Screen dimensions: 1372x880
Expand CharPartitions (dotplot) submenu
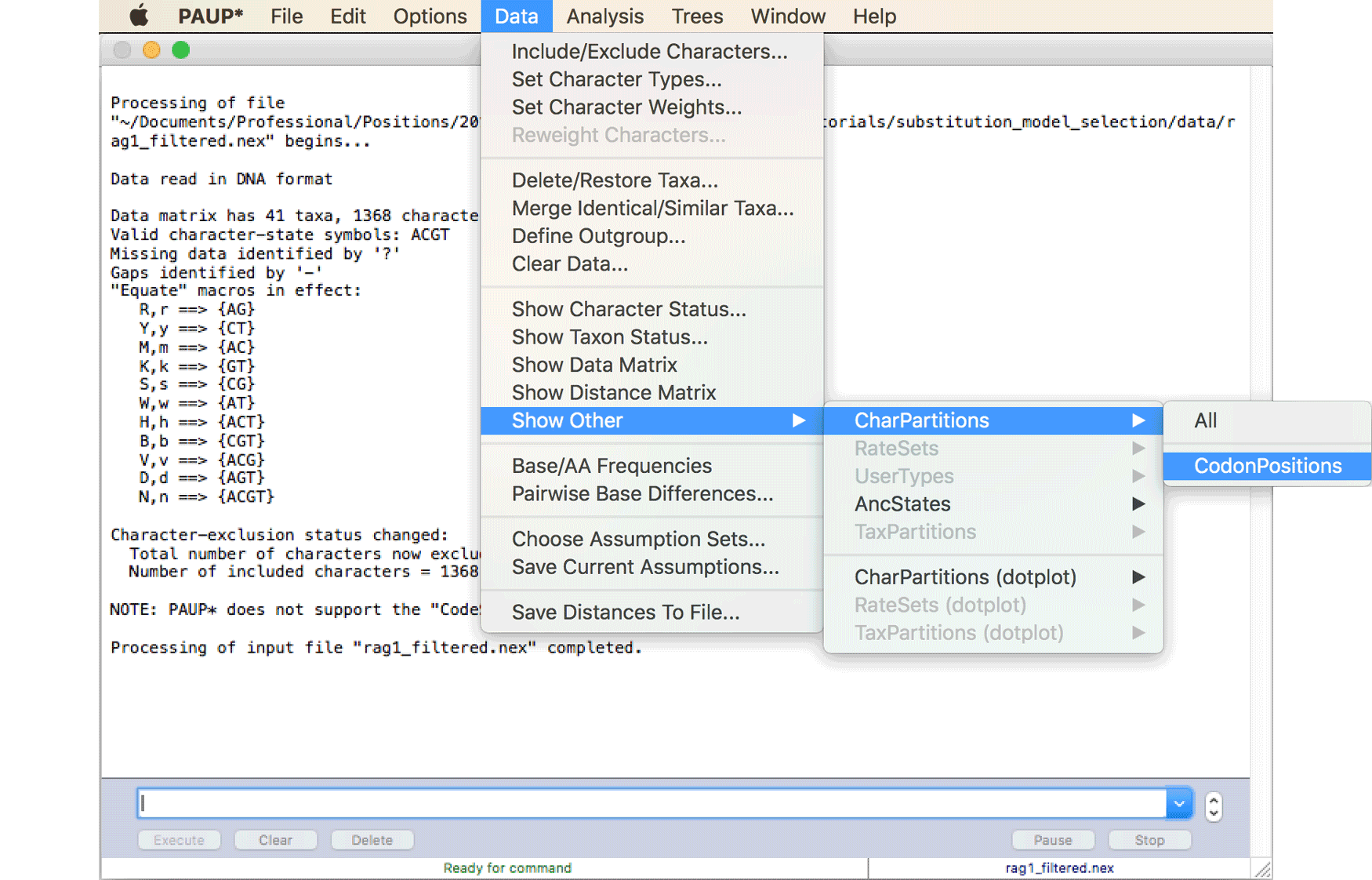(993, 577)
